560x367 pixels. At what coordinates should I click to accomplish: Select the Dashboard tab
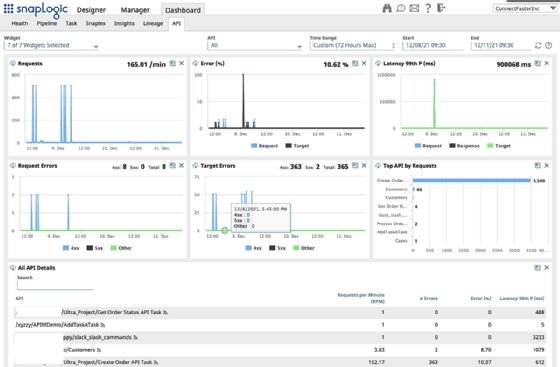click(x=183, y=10)
